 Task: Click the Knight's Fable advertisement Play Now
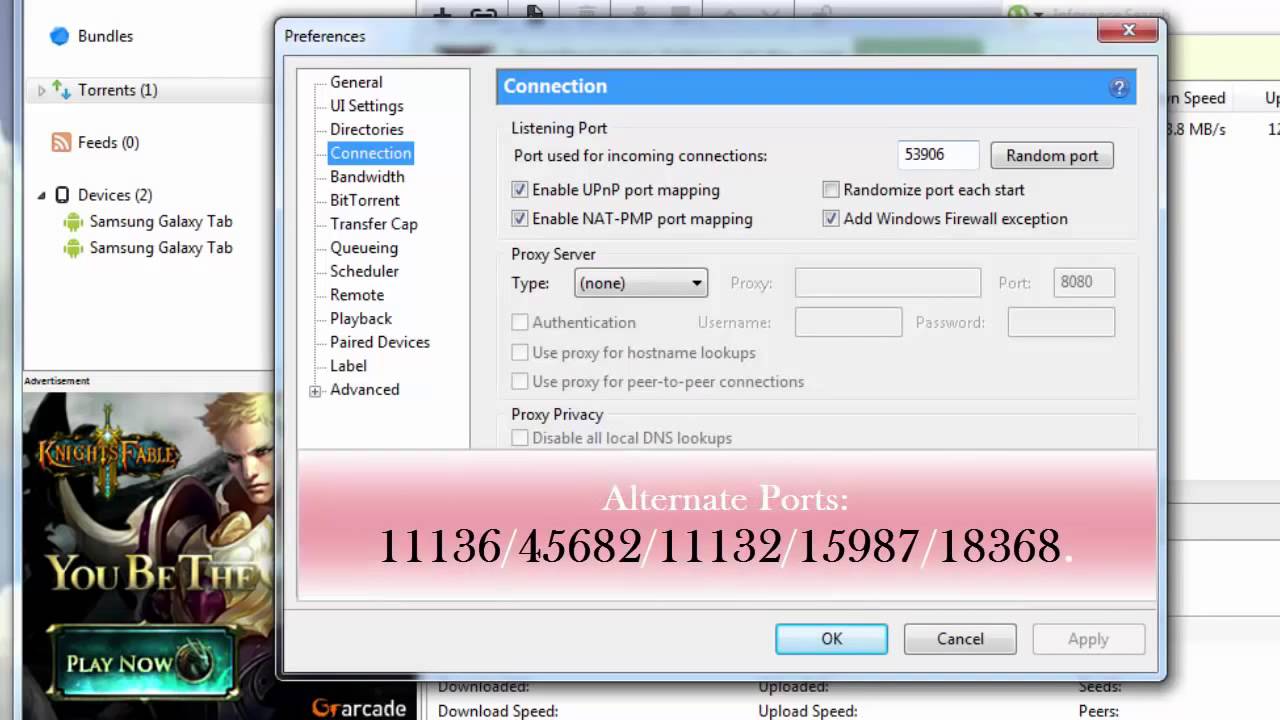pos(145,662)
